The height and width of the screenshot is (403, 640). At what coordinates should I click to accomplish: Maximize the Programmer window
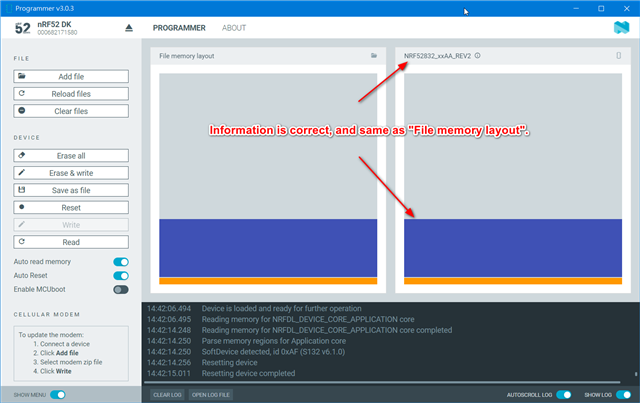click(x=601, y=8)
